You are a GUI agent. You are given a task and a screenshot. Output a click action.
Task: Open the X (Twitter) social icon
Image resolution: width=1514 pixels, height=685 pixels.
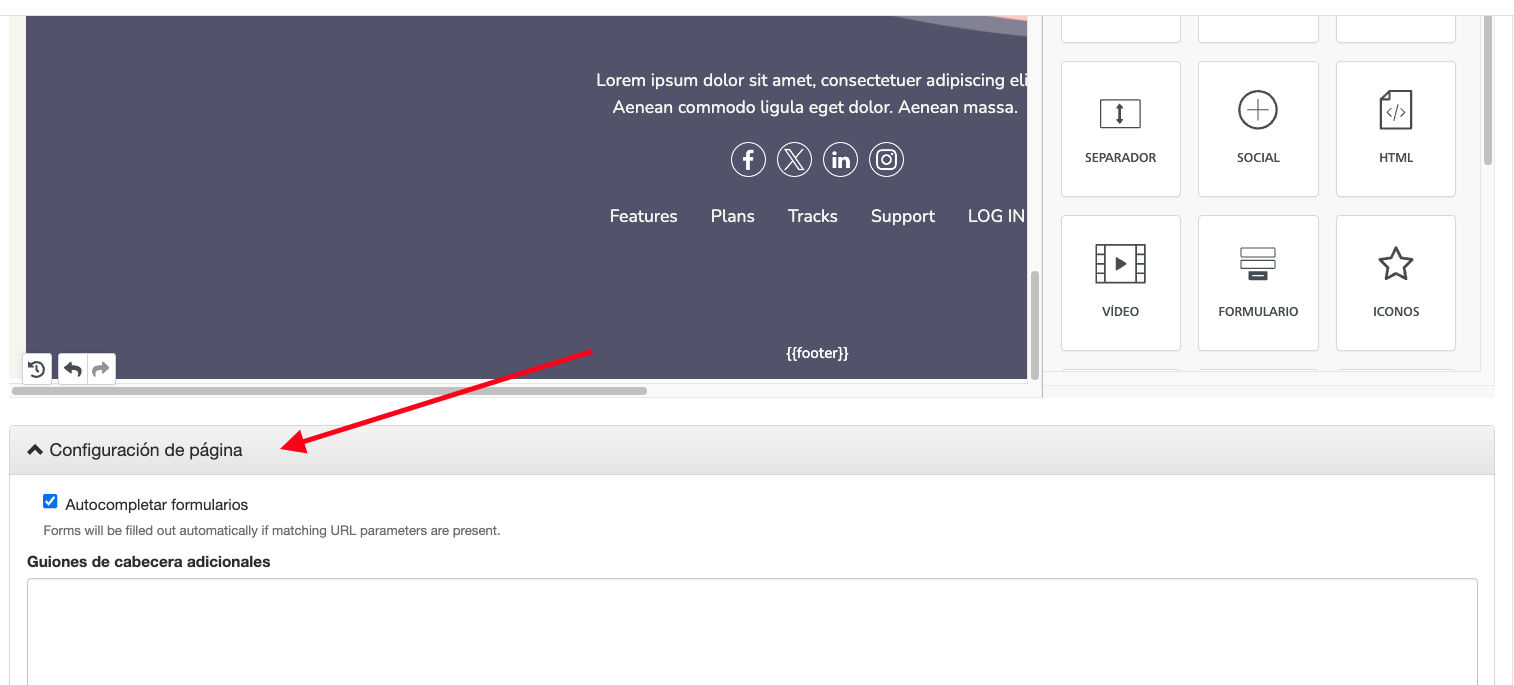[x=794, y=160]
